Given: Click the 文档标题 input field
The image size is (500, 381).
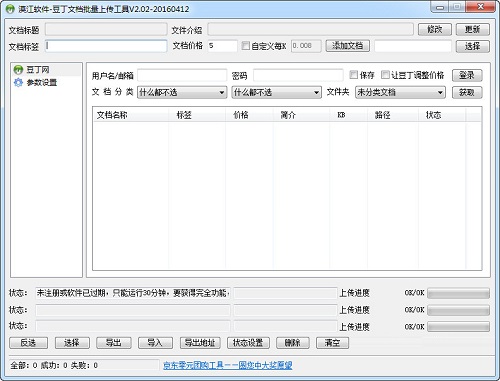Looking at the screenshot, I should pos(106,29).
